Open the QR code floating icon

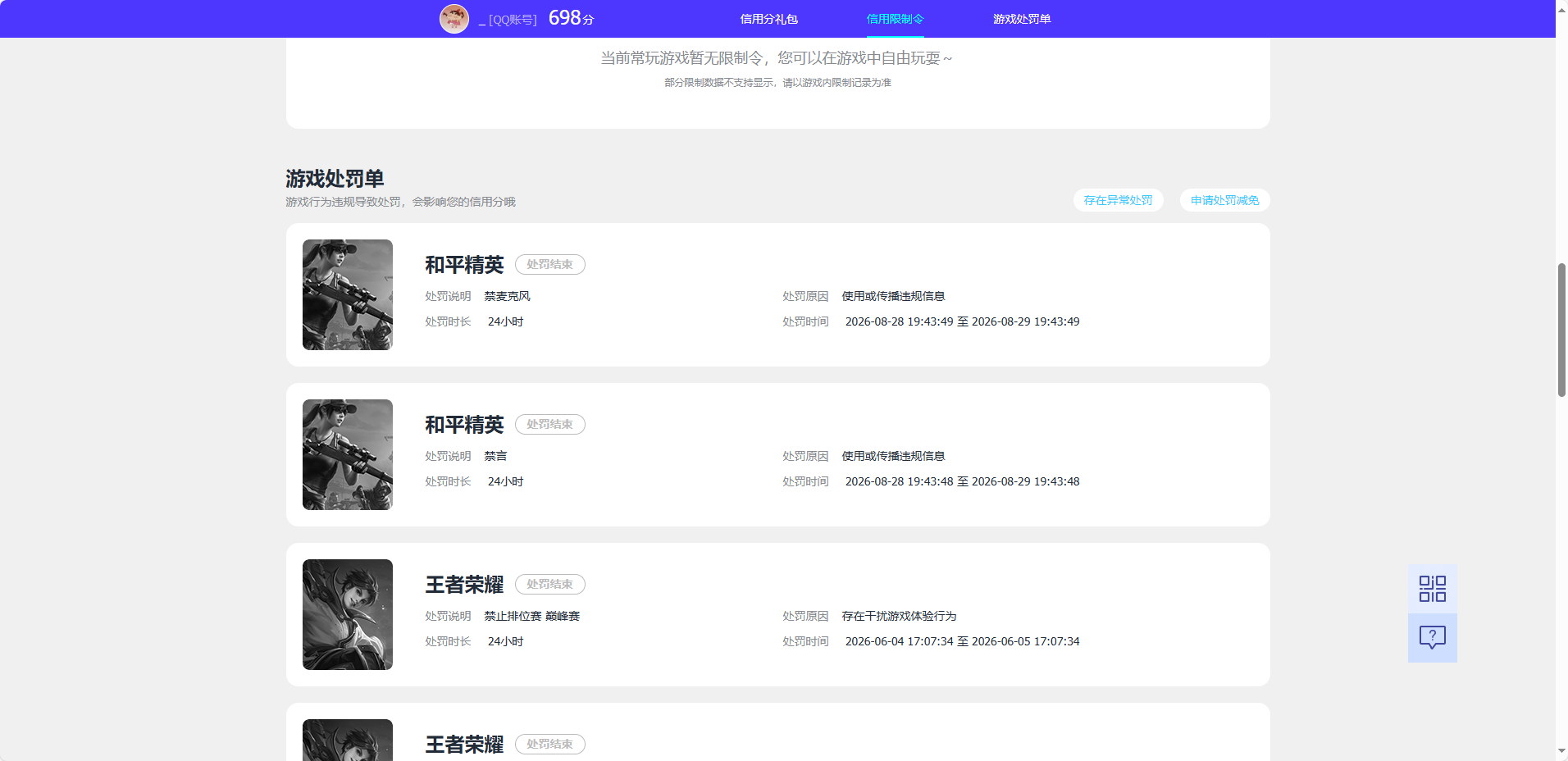click(x=1432, y=589)
